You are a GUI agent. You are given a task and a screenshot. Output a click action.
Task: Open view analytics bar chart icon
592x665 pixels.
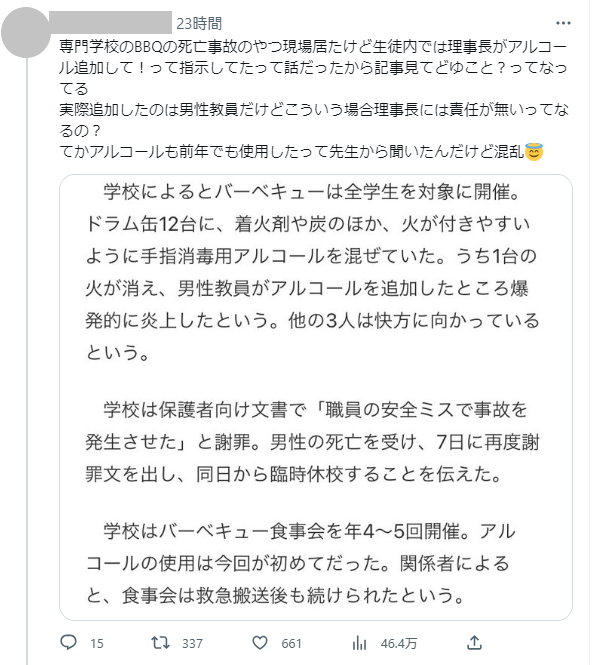(x=359, y=643)
